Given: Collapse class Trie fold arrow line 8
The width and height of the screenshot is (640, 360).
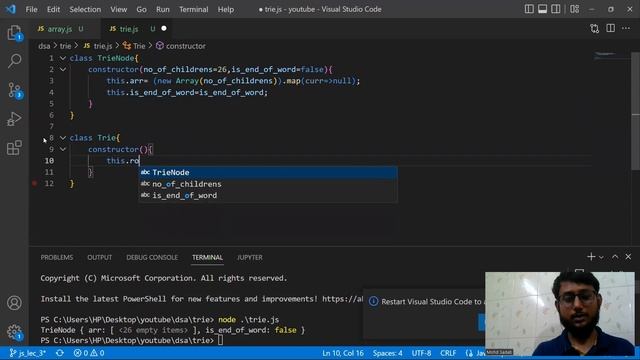Looking at the screenshot, I should 63,138.
